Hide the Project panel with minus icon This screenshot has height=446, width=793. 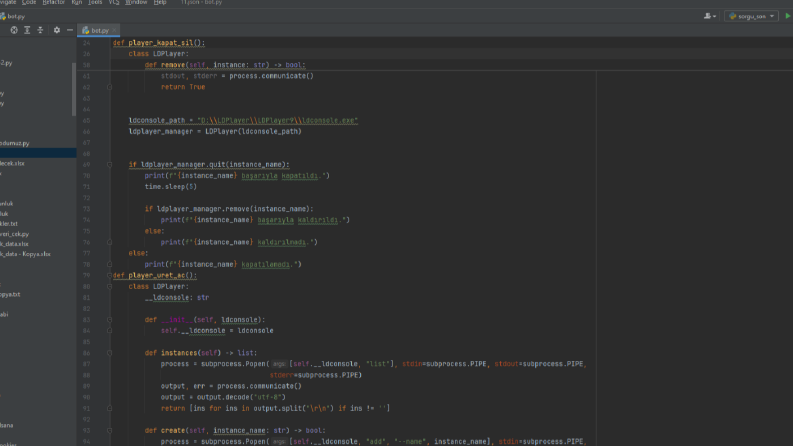pyautogui.click(x=70, y=30)
